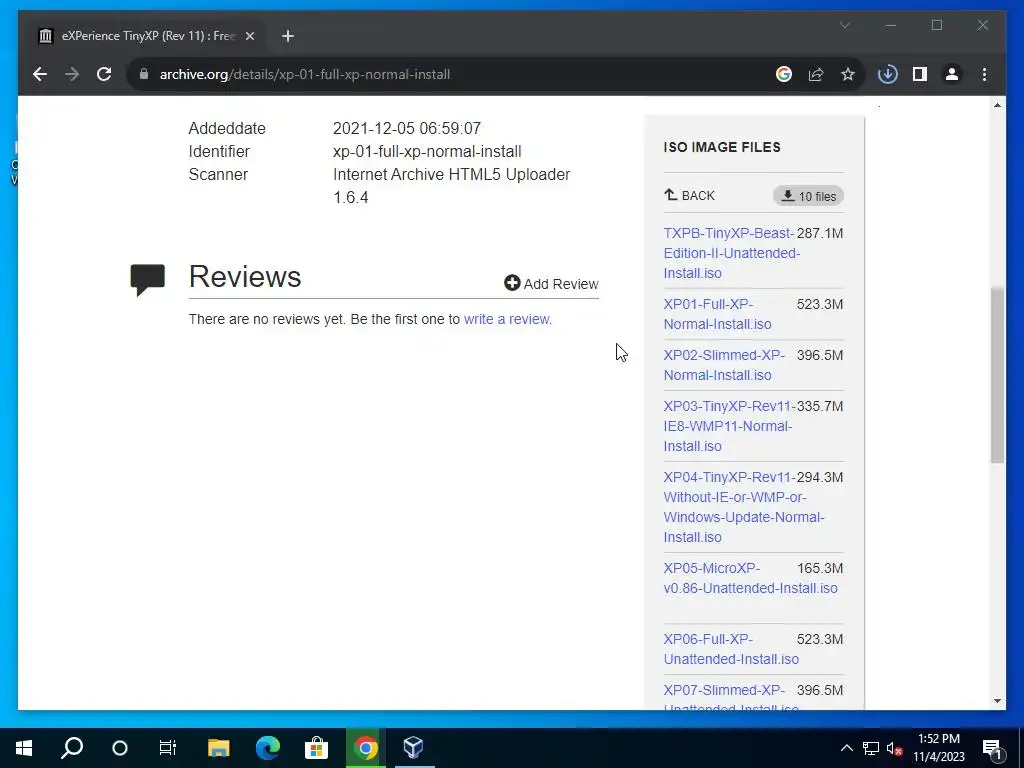Open Task View in the taskbar

(168, 748)
